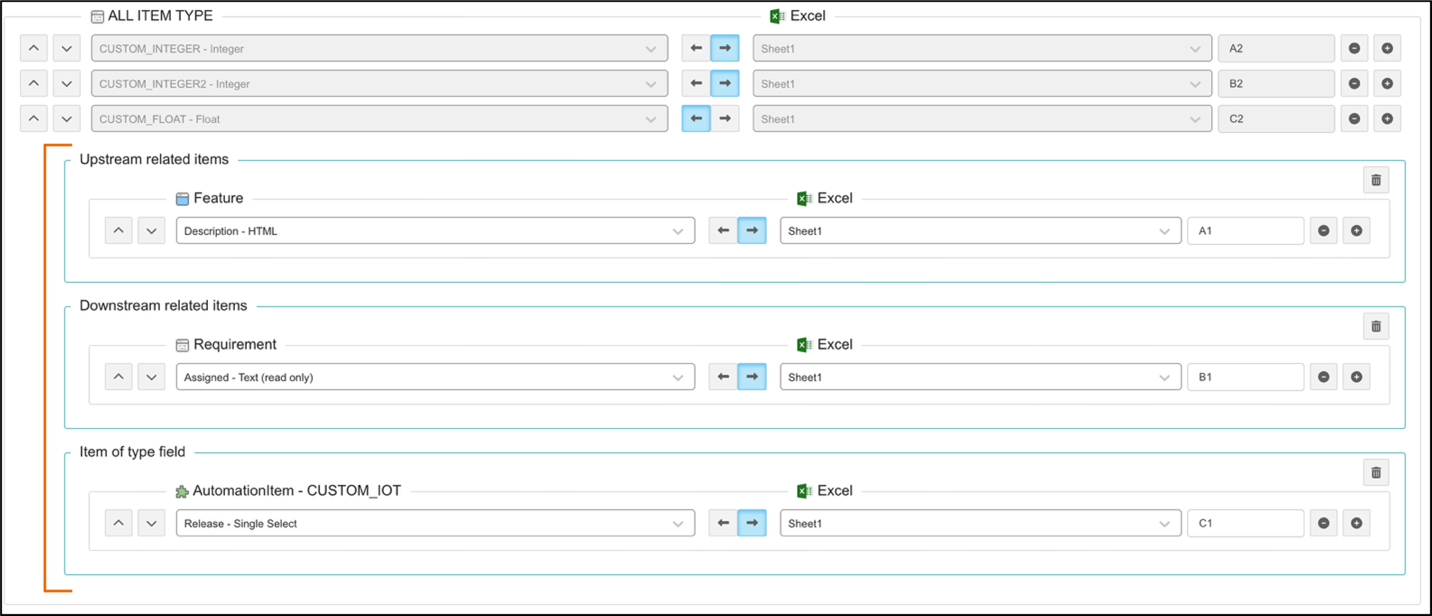Click the B1 cell input field
This screenshot has height=616, width=1432.
(x=1245, y=377)
